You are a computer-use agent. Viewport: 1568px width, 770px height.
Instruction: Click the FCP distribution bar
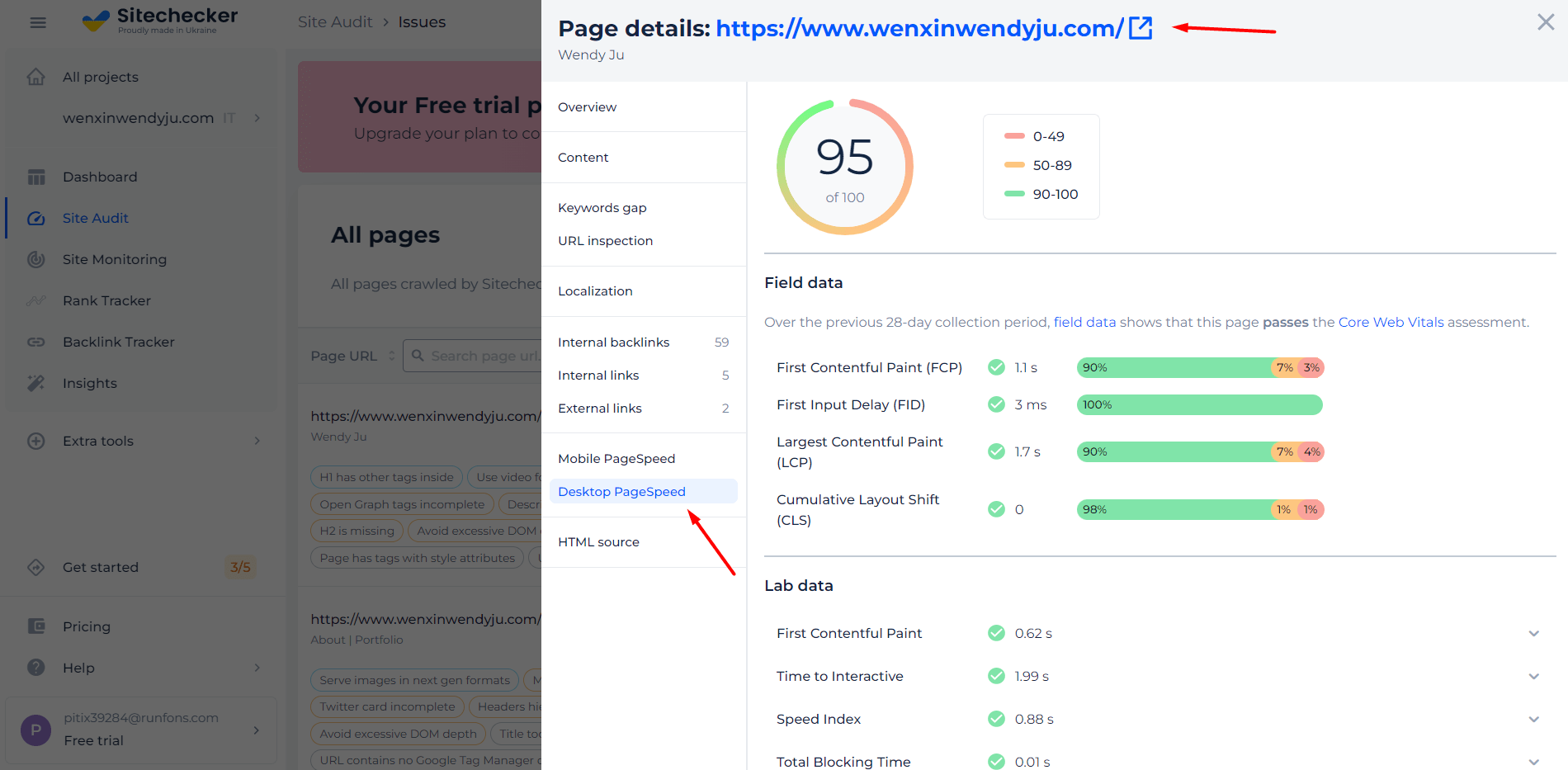click(x=1201, y=367)
